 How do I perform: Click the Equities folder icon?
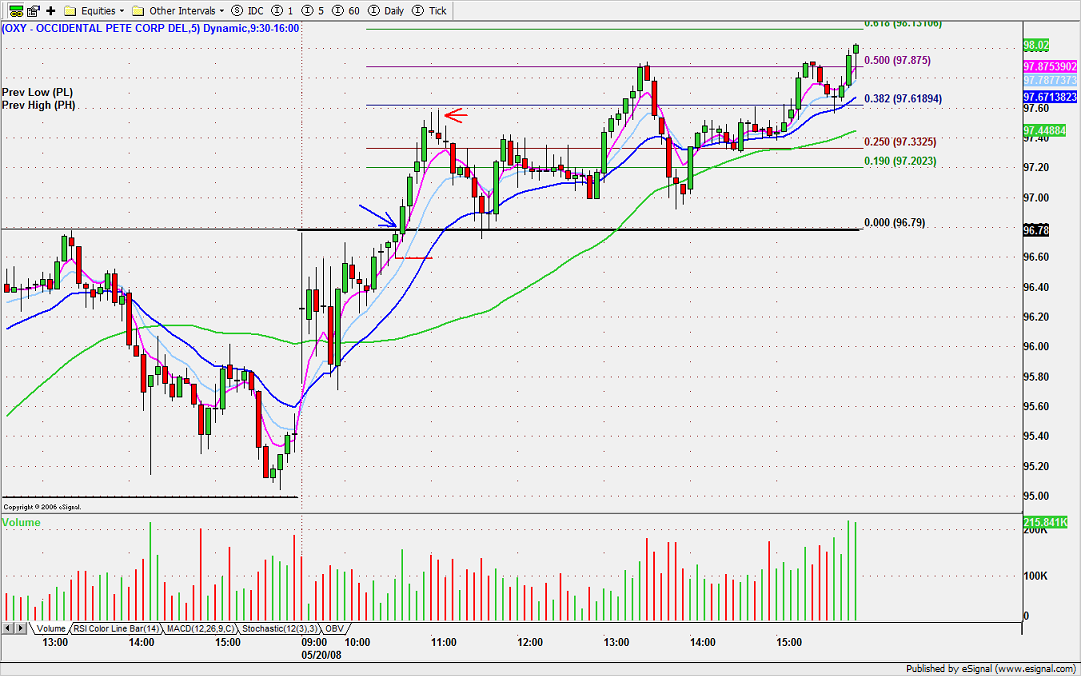[70, 10]
